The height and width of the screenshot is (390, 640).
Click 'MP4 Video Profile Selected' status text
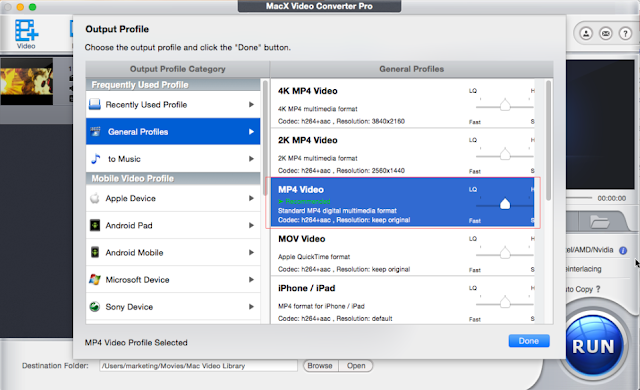[x=136, y=343]
